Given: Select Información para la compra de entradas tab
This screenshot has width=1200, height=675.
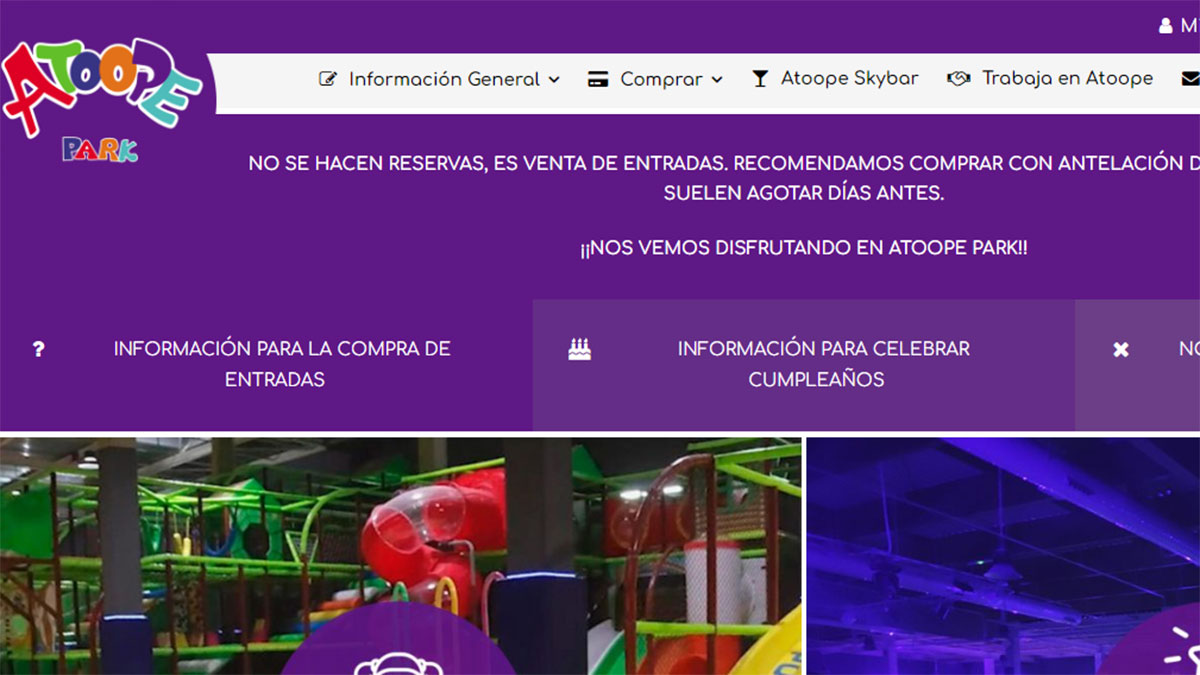Looking at the screenshot, I should click(x=281, y=364).
